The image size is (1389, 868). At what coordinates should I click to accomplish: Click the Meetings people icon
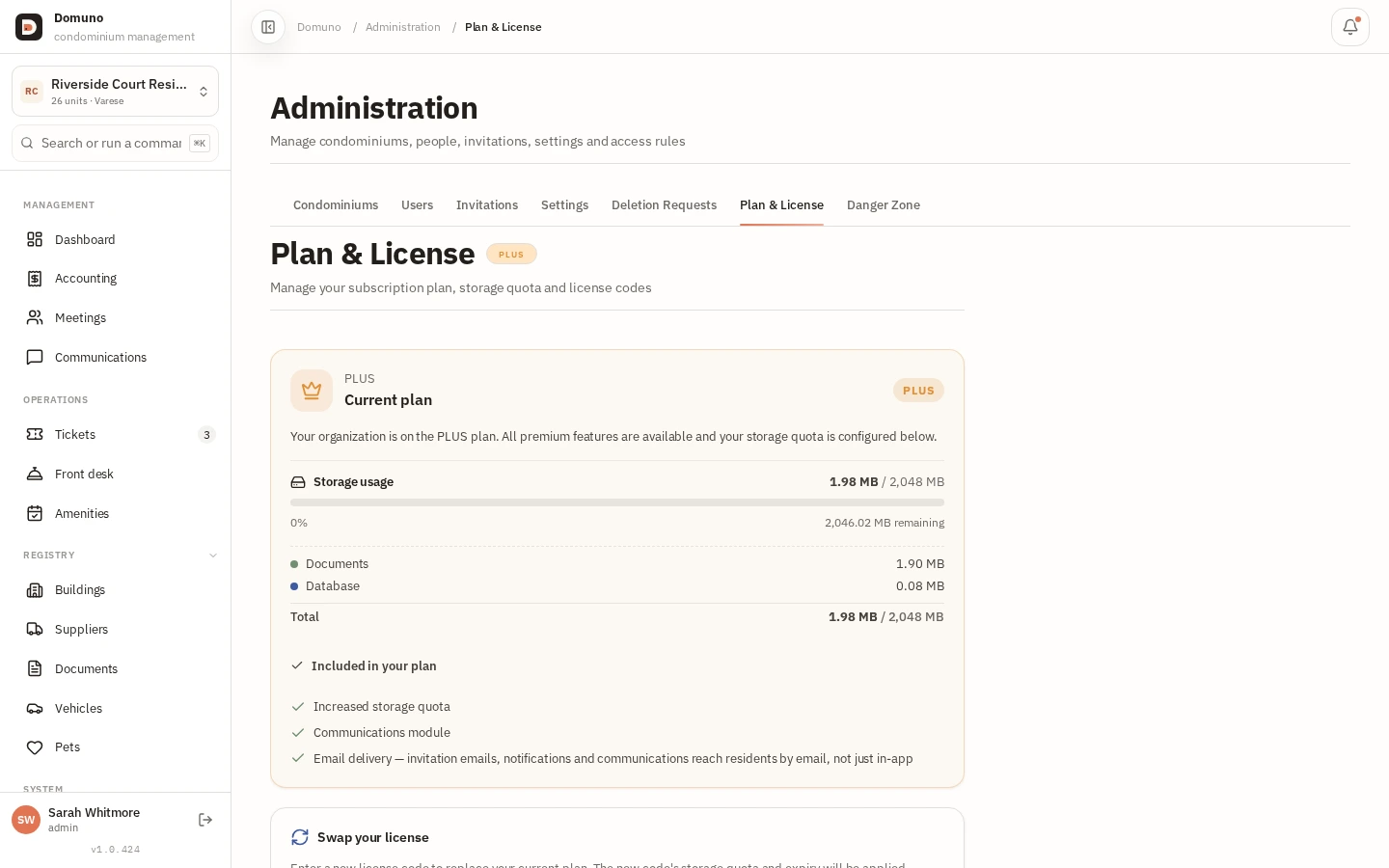[35, 317]
